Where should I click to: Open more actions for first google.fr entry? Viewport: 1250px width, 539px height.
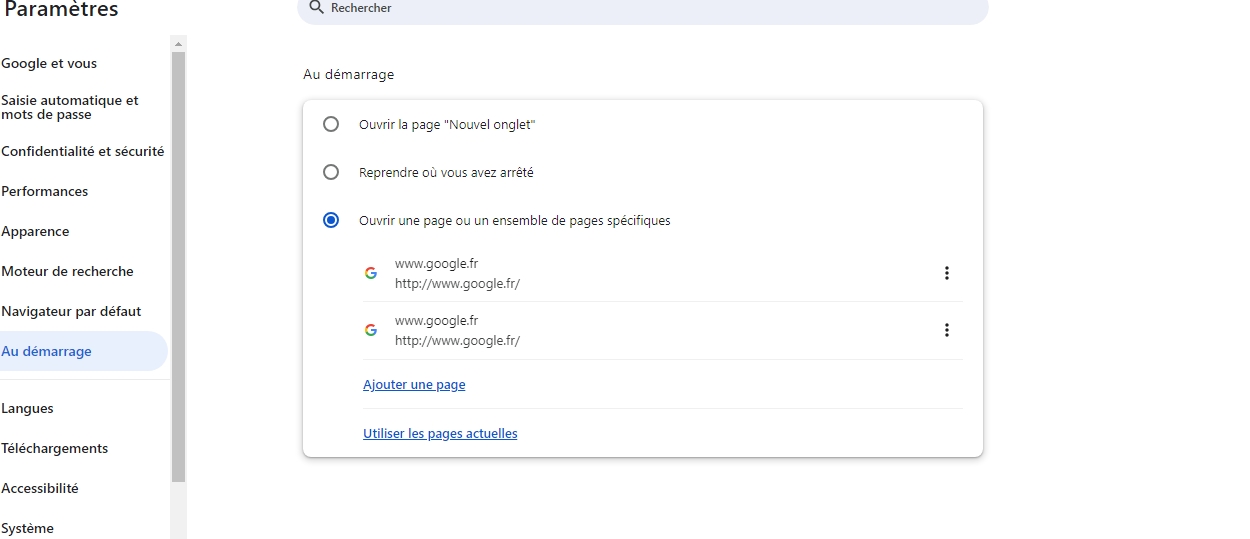pyautogui.click(x=946, y=273)
